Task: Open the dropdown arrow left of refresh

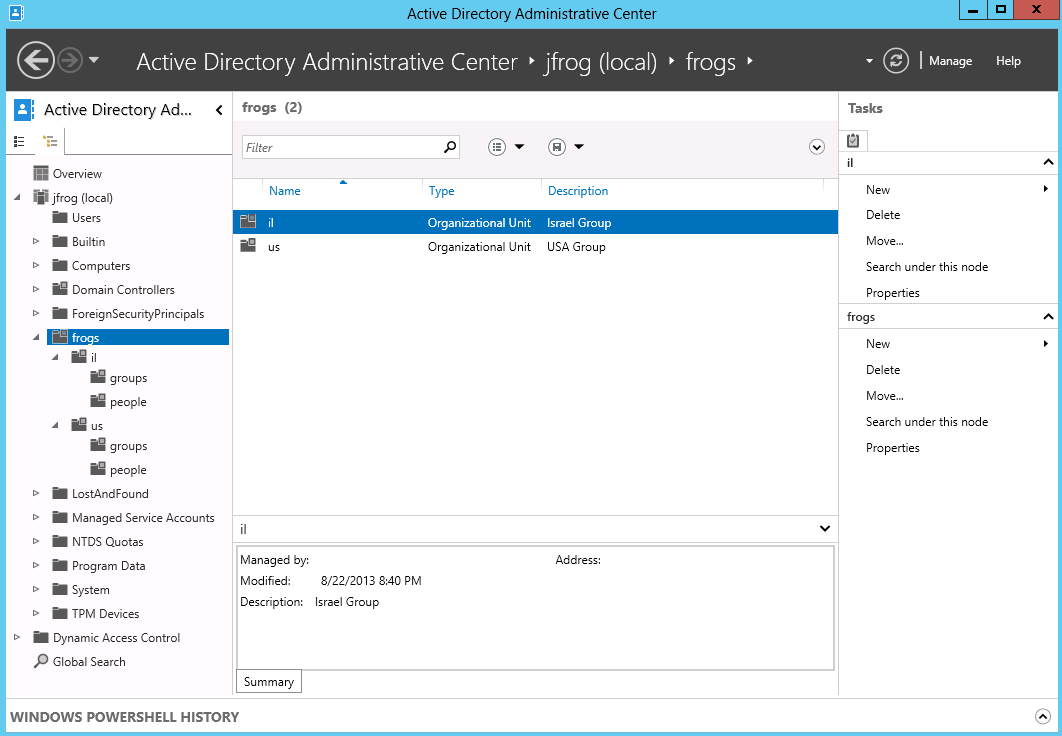Action: coord(869,61)
